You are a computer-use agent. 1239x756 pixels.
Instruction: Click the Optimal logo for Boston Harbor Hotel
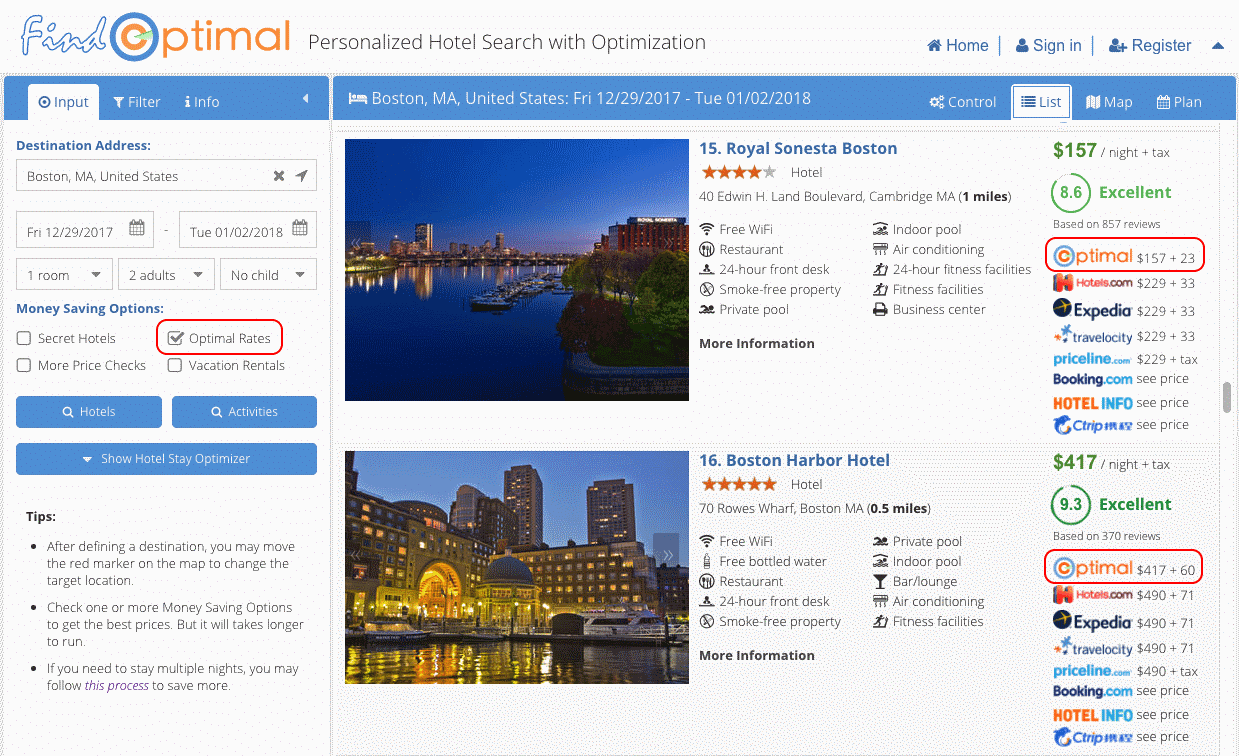[x=1093, y=567]
